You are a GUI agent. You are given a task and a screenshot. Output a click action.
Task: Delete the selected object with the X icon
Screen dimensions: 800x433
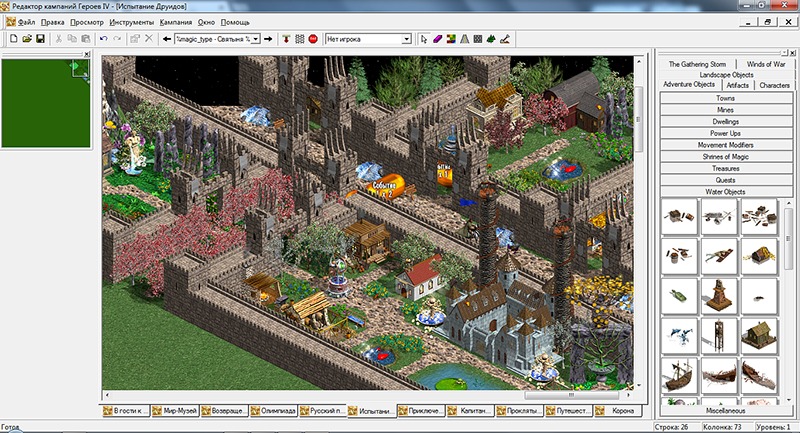click(x=149, y=39)
